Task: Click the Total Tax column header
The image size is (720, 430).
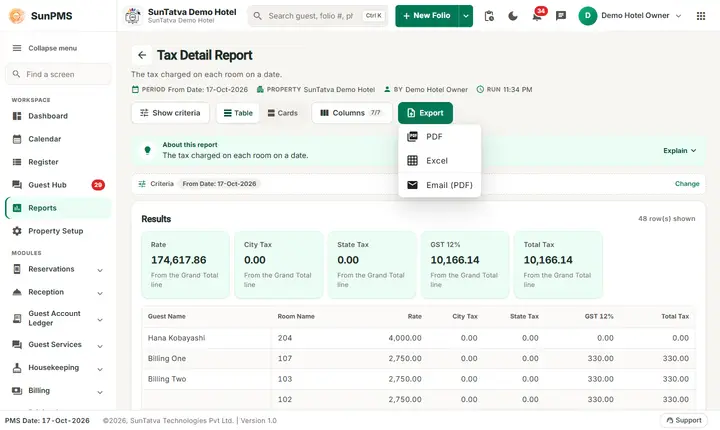Action: (x=675, y=317)
